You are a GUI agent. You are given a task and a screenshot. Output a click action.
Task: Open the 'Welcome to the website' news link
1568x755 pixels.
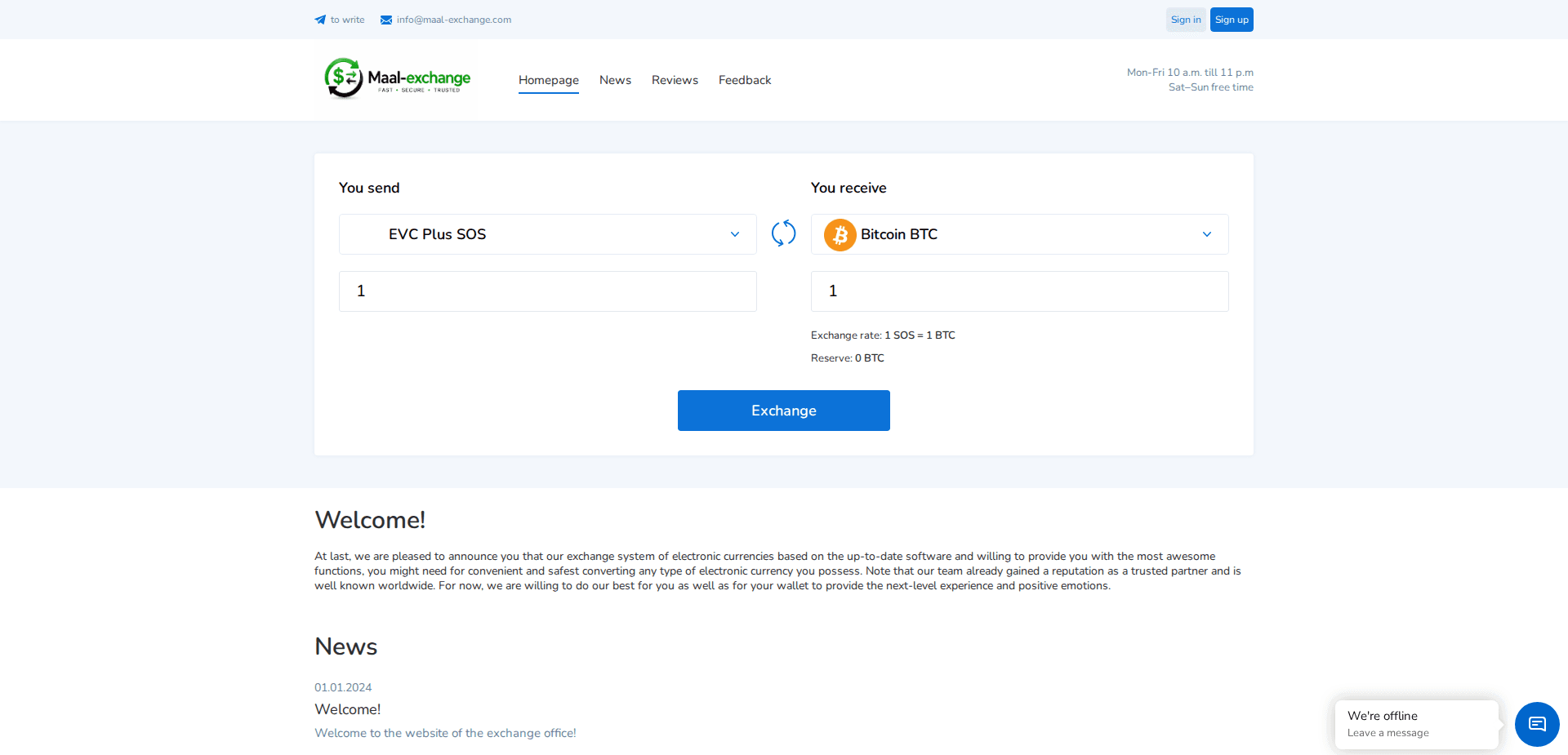(x=445, y=733)
